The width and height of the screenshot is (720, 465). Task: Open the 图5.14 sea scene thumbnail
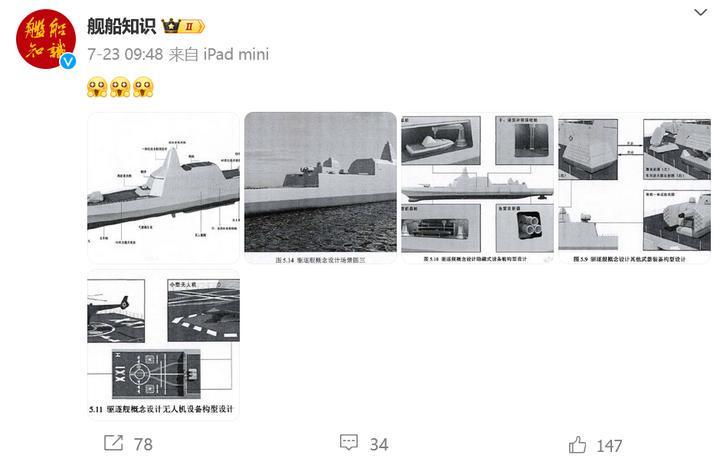(x=320, y=188)
